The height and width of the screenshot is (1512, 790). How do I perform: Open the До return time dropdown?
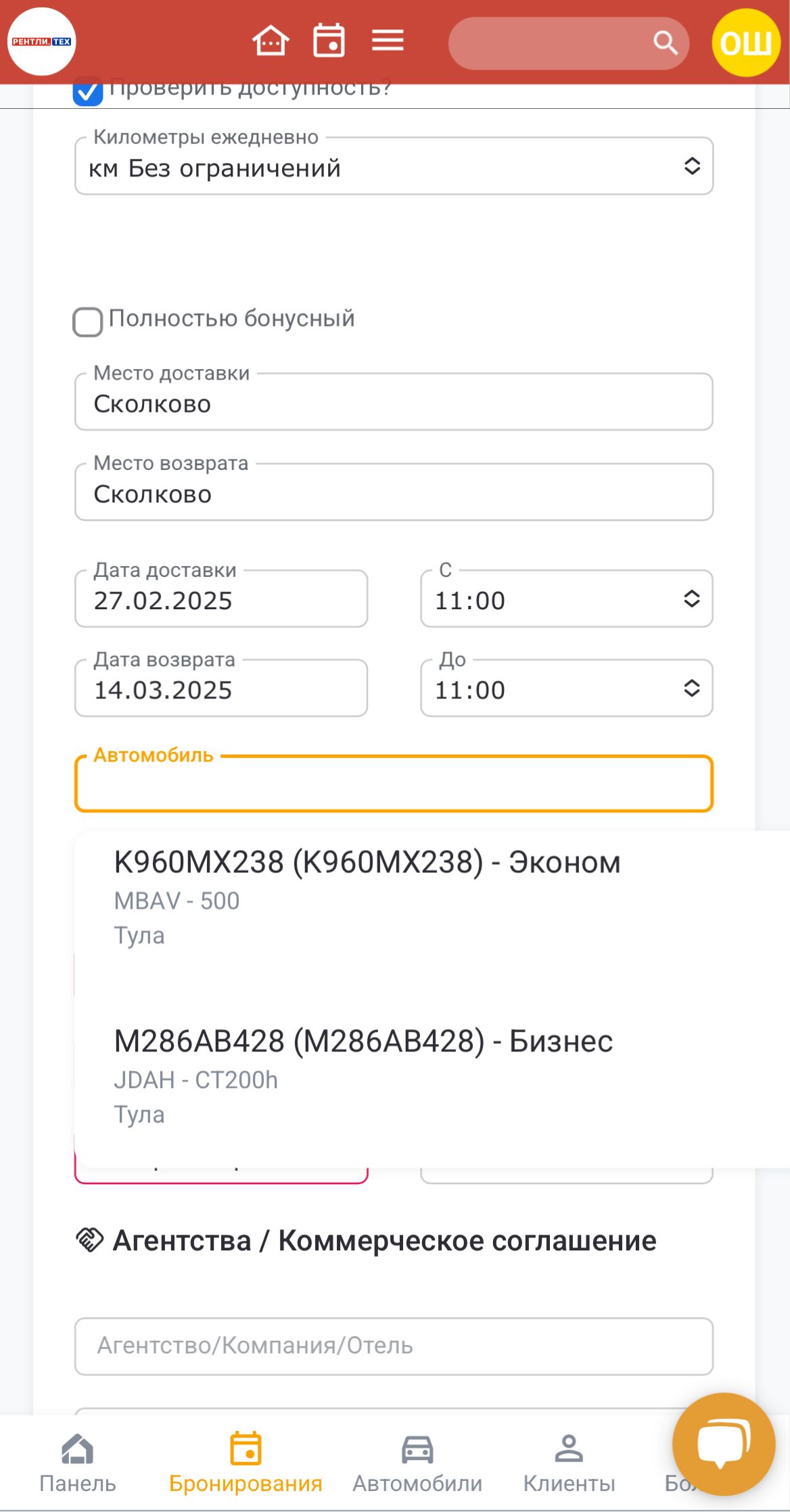click(566, 689)
